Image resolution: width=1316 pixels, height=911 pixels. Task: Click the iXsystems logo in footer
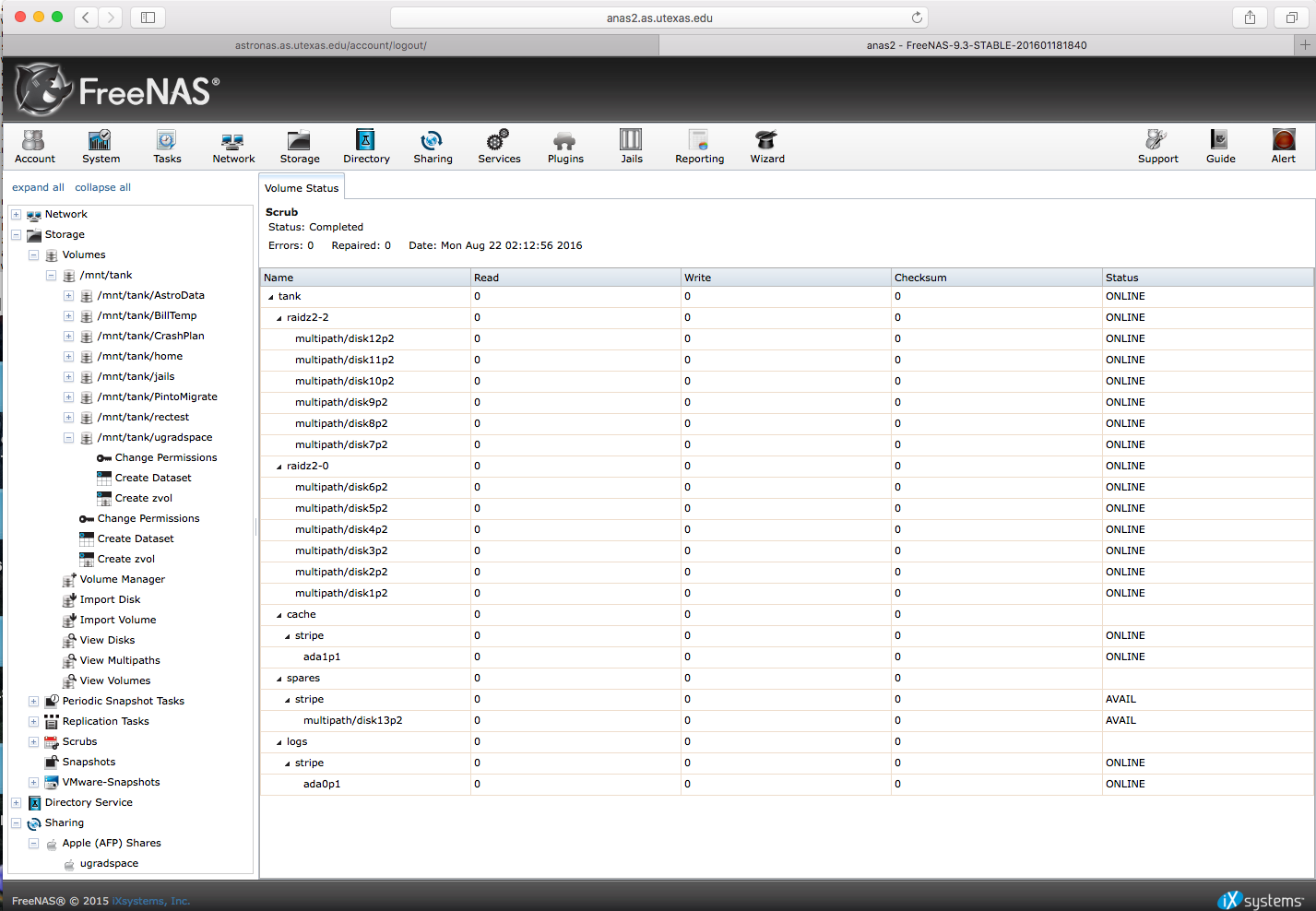(1260, 900)
